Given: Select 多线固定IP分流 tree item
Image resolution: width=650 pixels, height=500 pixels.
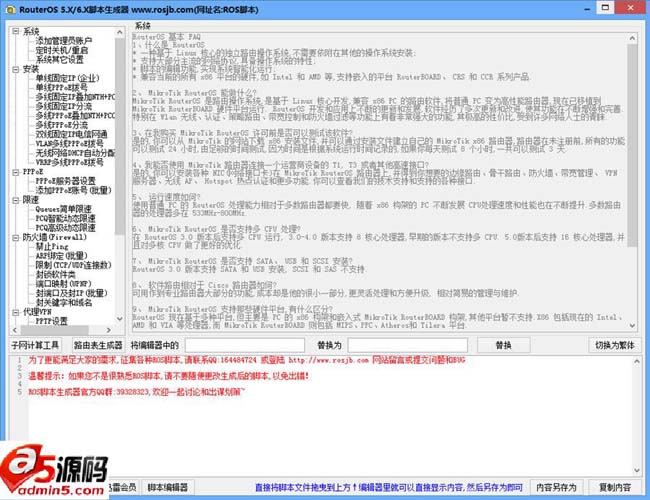Looking at the screenshot, I should click(x=64, y=106).
